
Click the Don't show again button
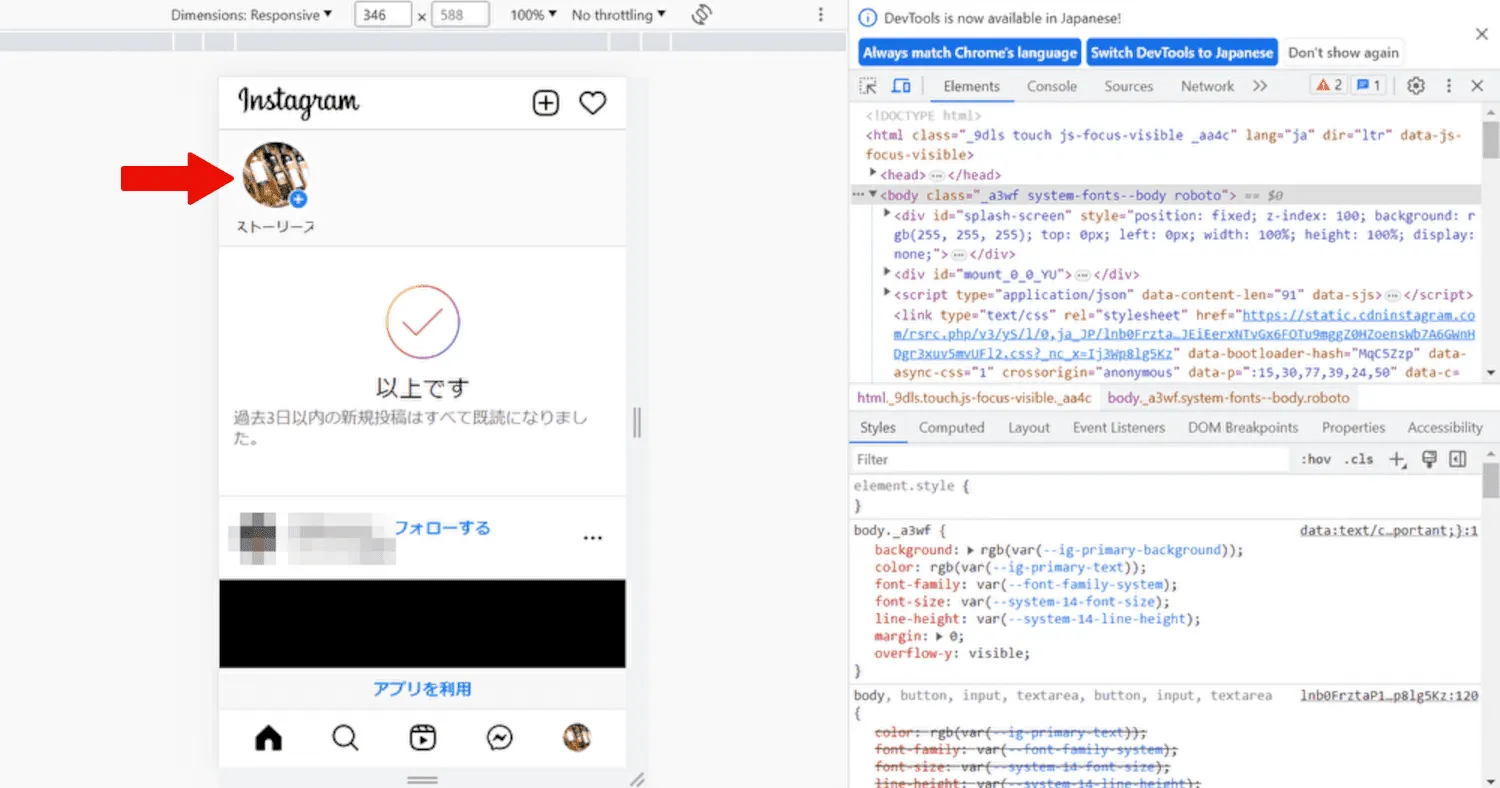pos(1343,53)
